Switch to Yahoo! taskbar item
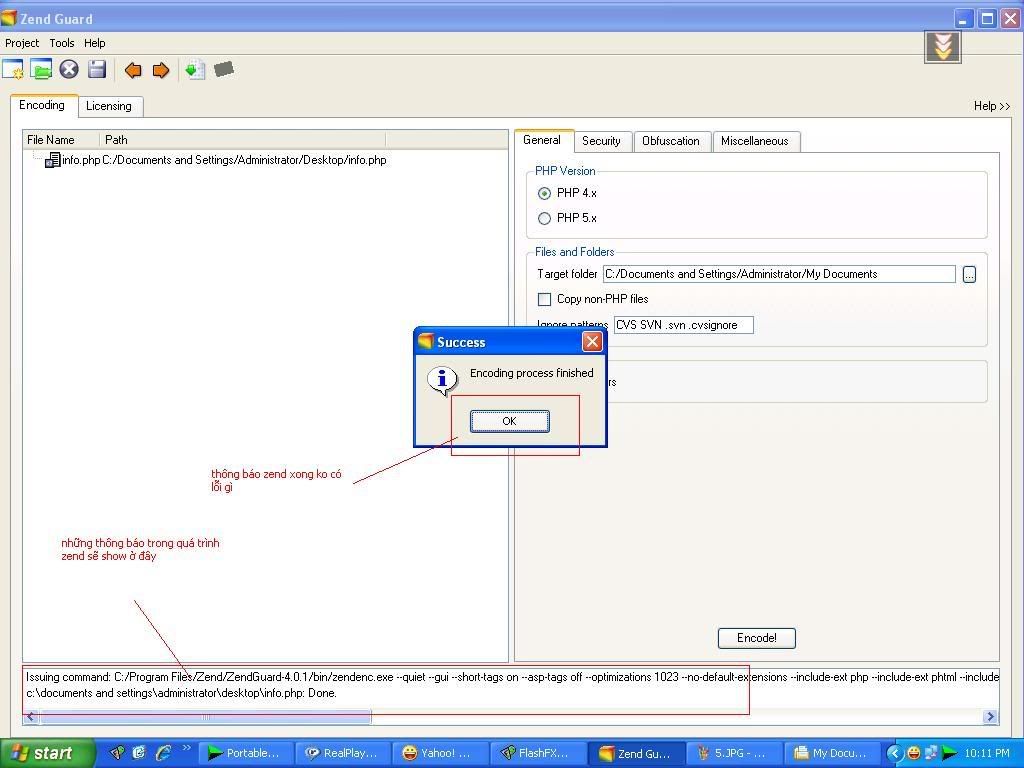Viewport: 1024px width, 768px height. click(440, 753)
